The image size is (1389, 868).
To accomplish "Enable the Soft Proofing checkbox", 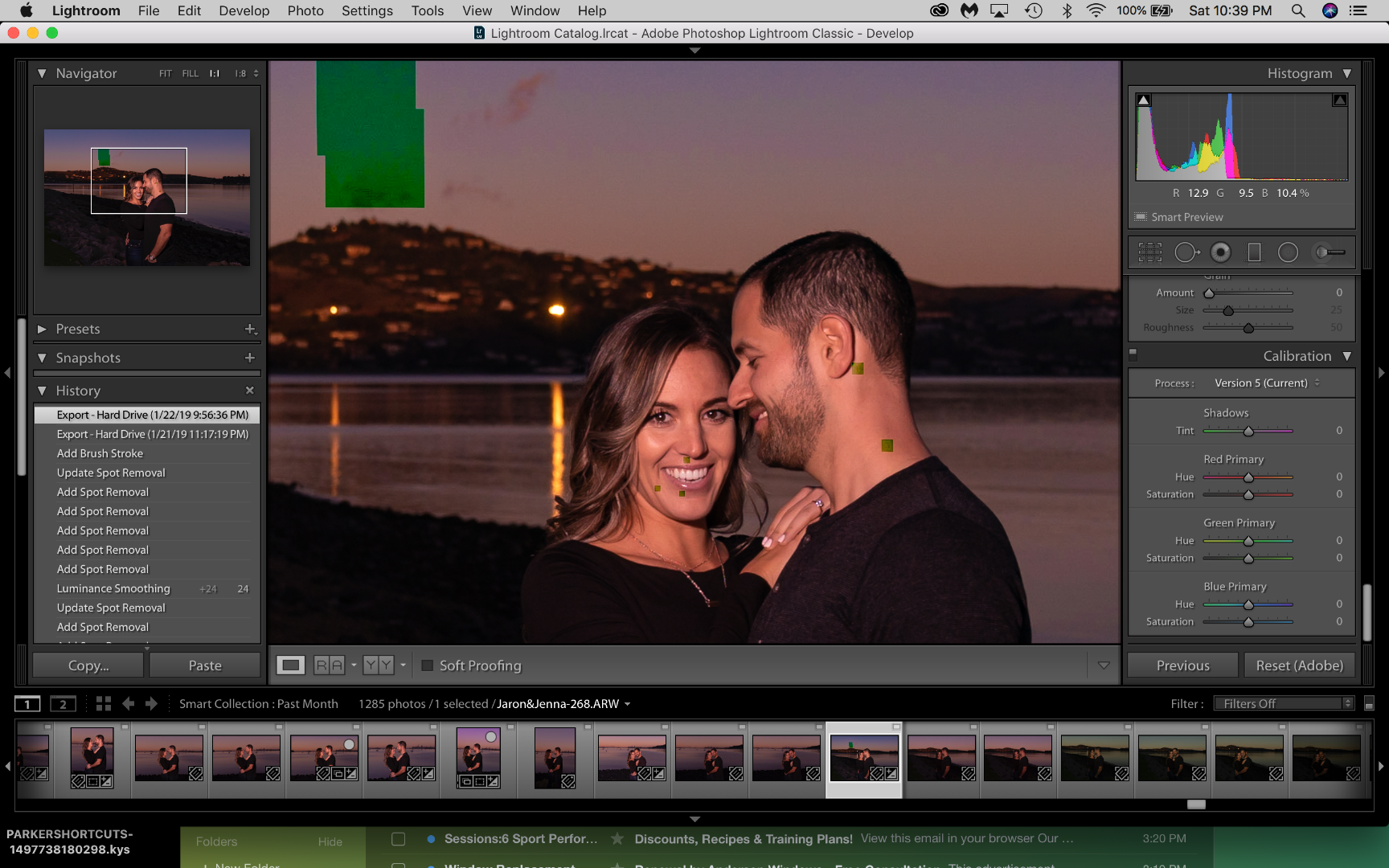I will tap(428, 665).
